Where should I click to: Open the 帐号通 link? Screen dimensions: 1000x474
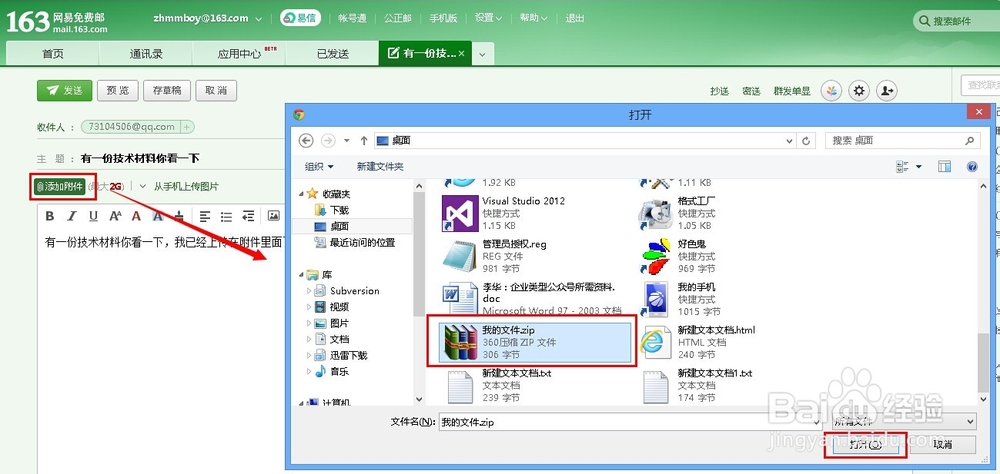(352, 19)
